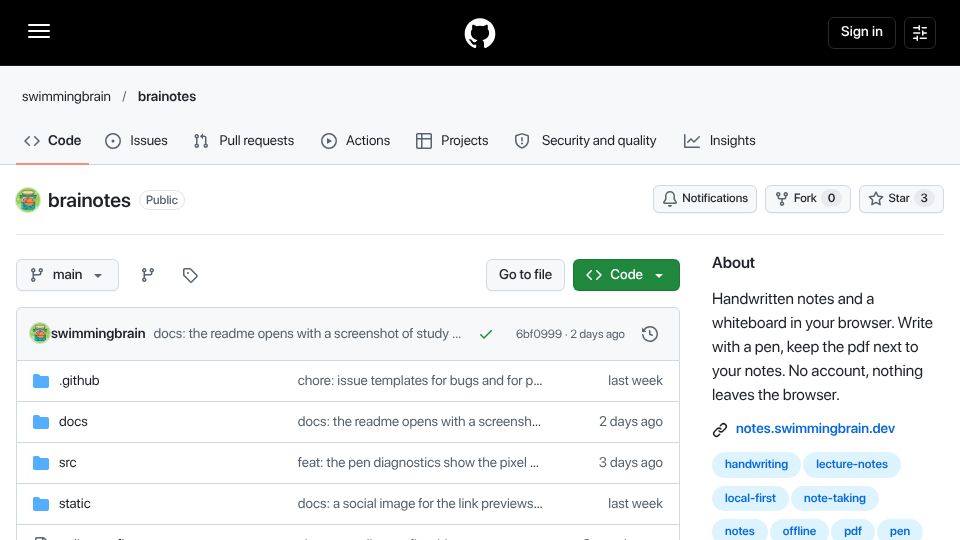Click the Public visibility badge
Image resolution: width=960 pixels, height=540 pixels.
tap(162, 200)
